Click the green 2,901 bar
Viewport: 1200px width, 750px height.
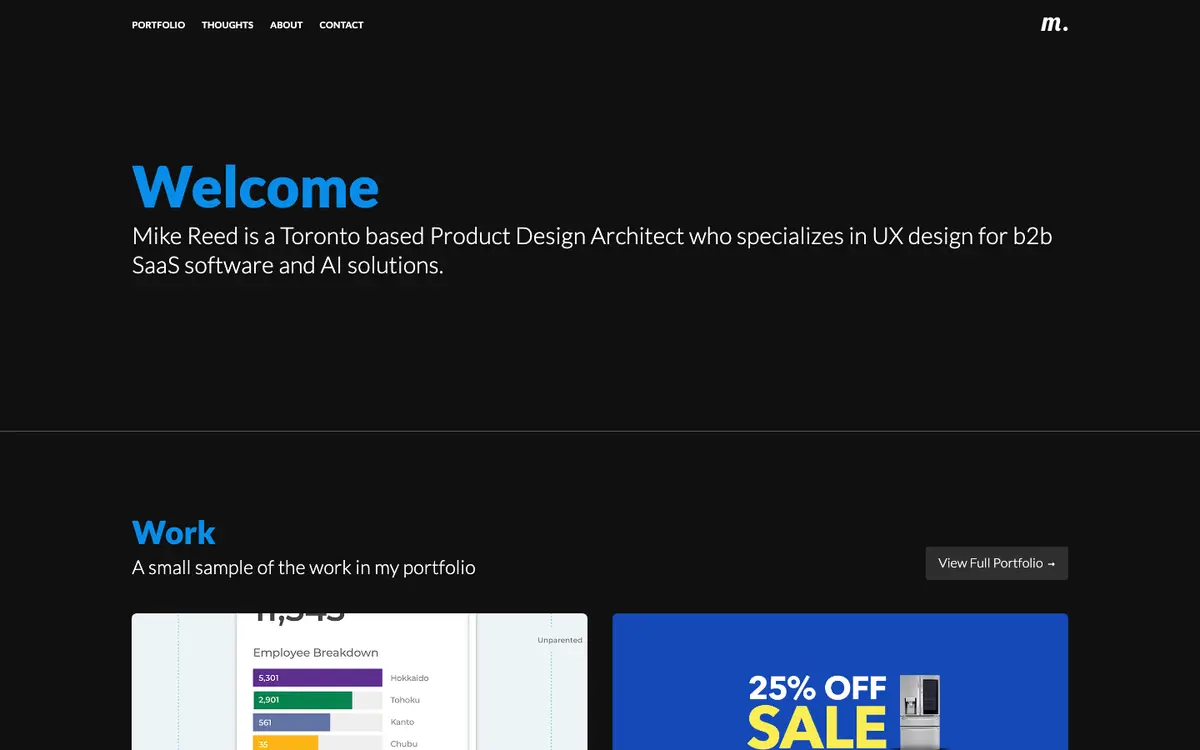(x=302, y=700)
